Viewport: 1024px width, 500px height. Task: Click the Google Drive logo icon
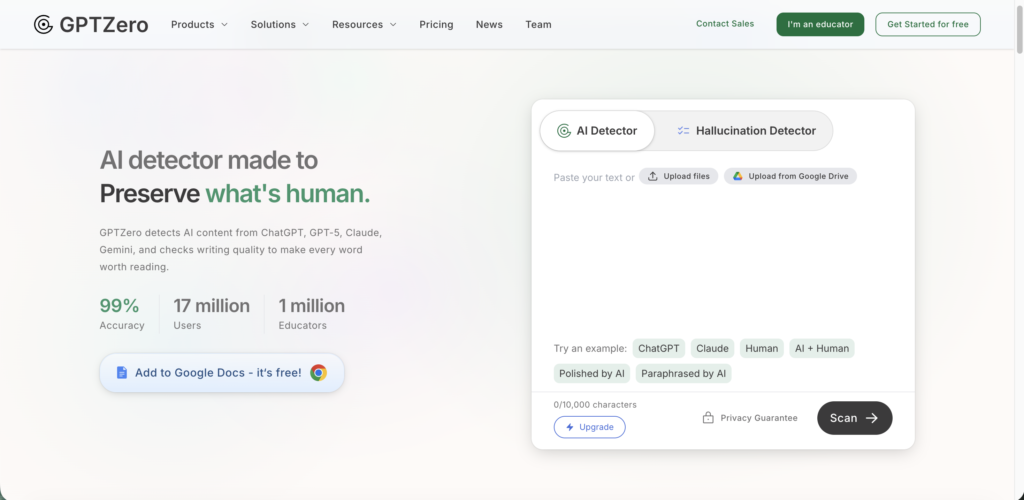[737, 176]
